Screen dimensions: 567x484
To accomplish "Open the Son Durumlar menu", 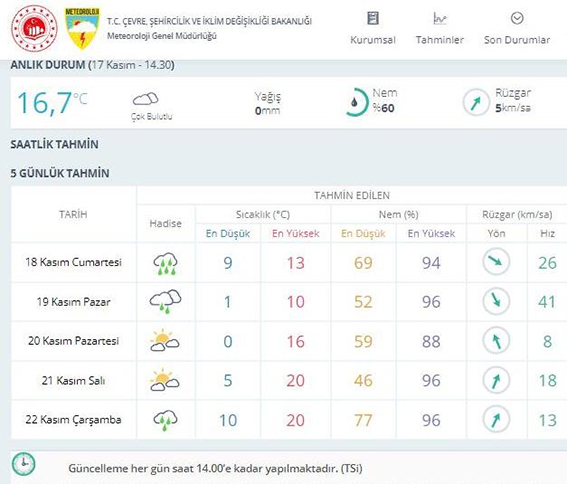I will pyautogui.click(x=517, y=40).
